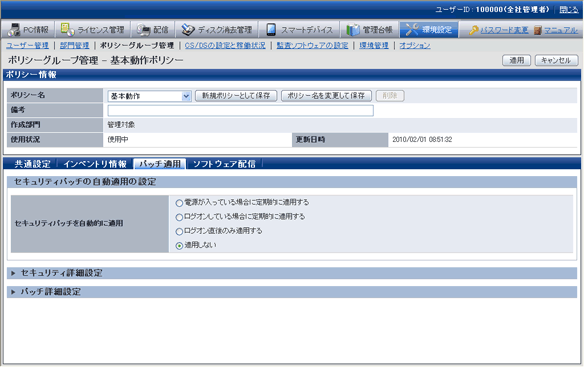Click the マニュアル link
This screenshot has width=584, height=367.
click(x=561, y=30)
